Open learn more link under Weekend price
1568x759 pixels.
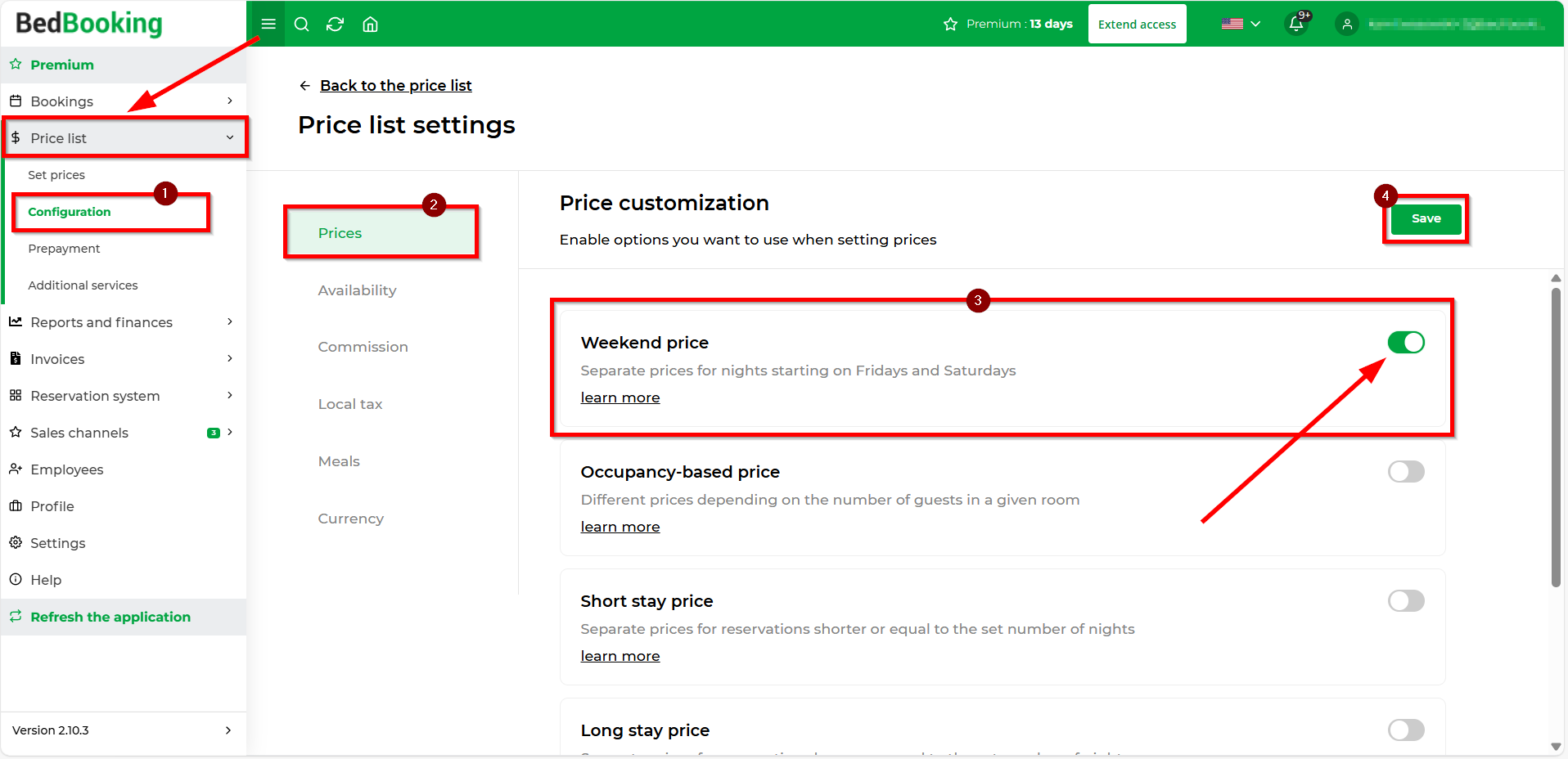tap(620, 397)
